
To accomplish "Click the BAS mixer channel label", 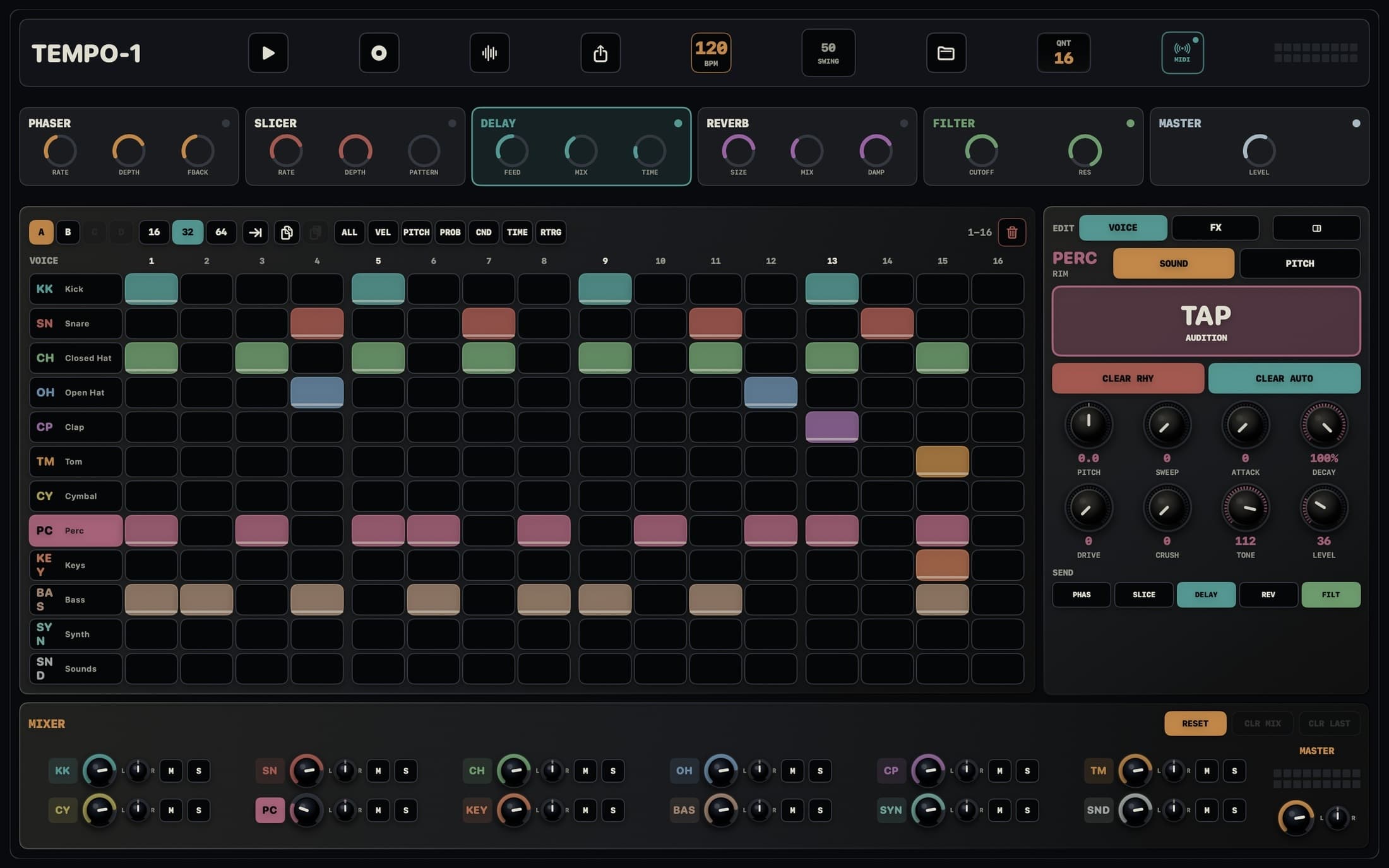I will point(684,810).
